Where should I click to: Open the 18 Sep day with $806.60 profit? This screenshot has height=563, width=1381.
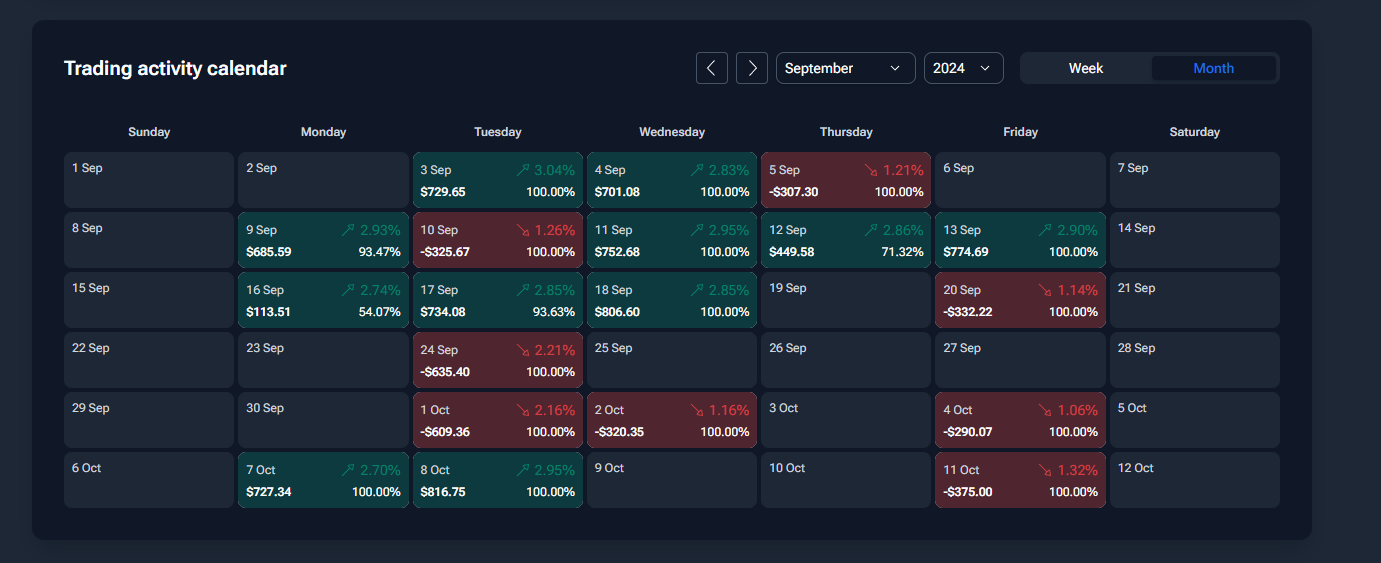pyautogui.click(x=672, y=300)
